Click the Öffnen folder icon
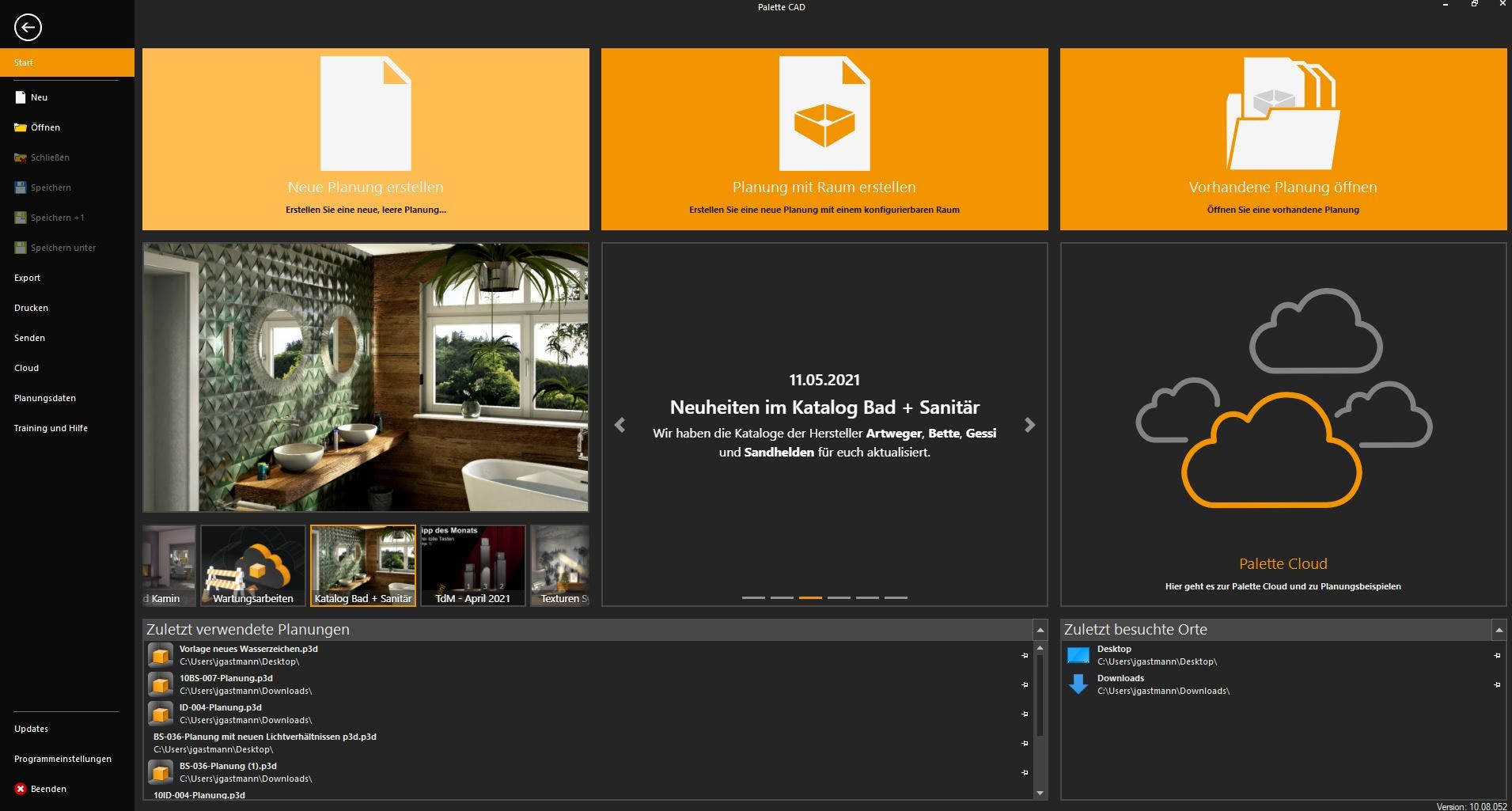1512x811 pixels. click(21, 127)
